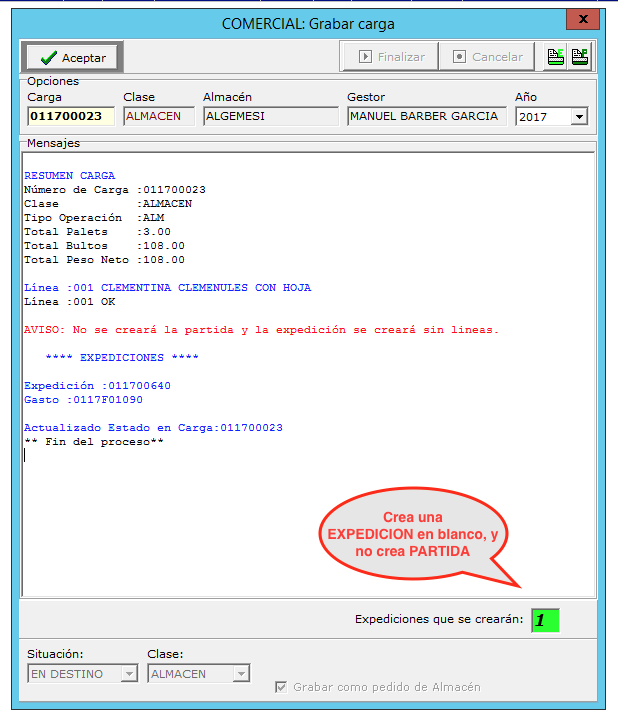Toggle Grabar como pedido de Almacén checkbox
Viewport: 618px width, 723px height.
281,687
